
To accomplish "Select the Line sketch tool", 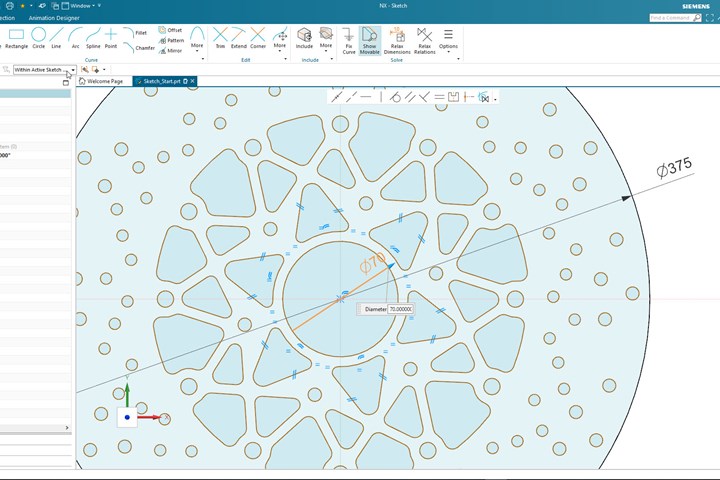I will click(56, 38).
